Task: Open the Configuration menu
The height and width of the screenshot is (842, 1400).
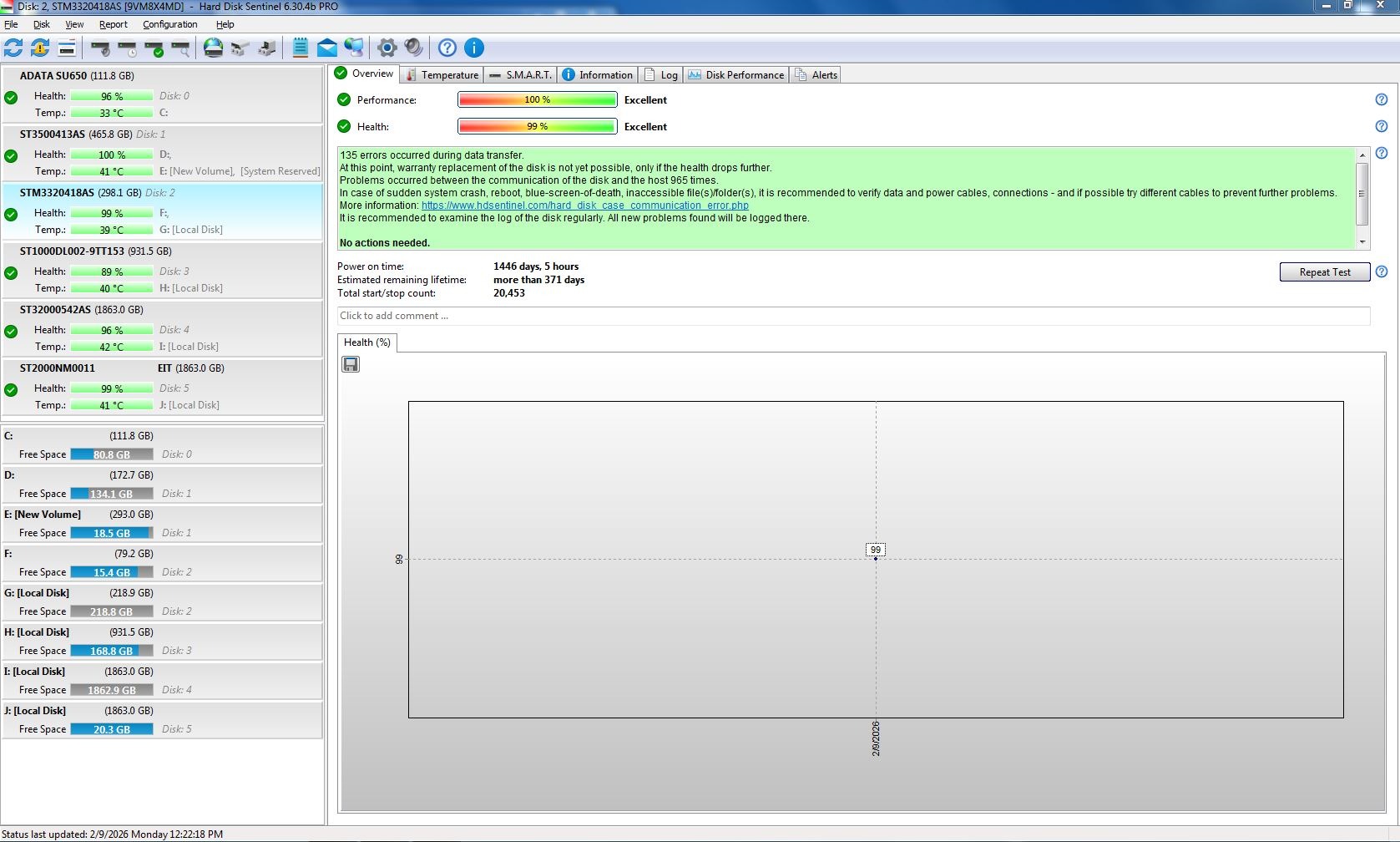Action: click(169, 24)
